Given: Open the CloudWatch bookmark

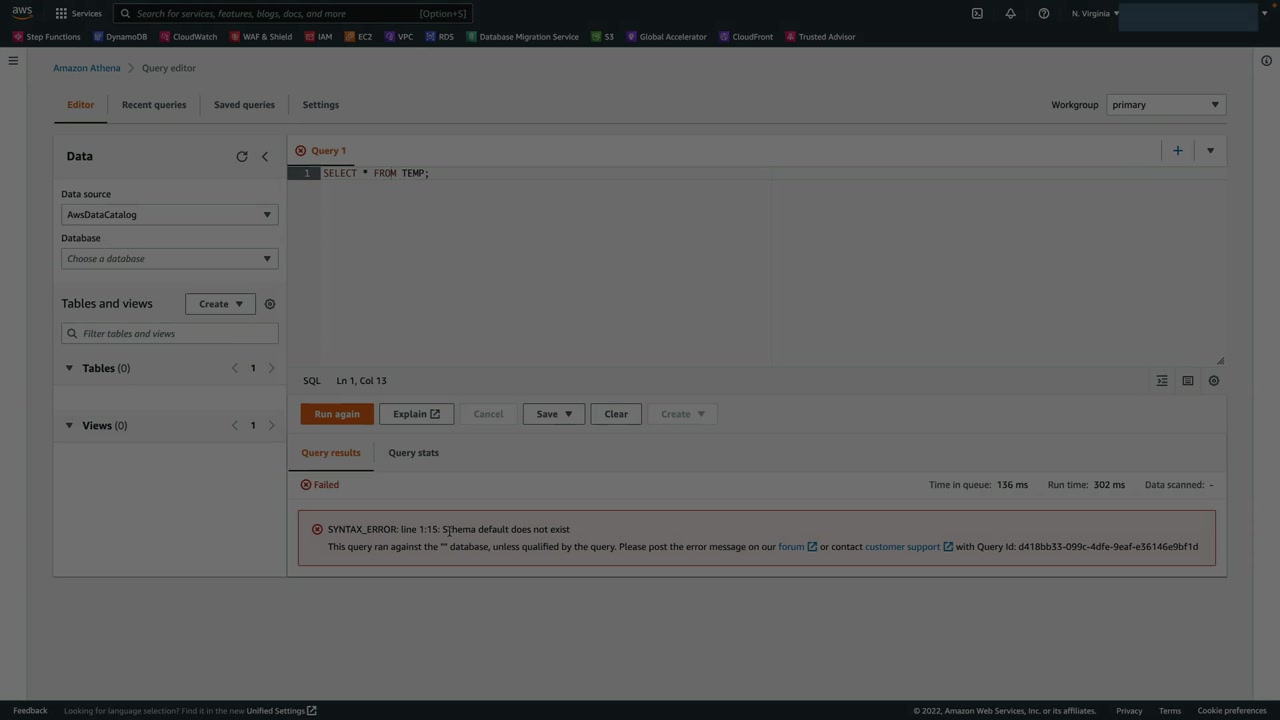Looking at the screenshot, I should (188, 37).
